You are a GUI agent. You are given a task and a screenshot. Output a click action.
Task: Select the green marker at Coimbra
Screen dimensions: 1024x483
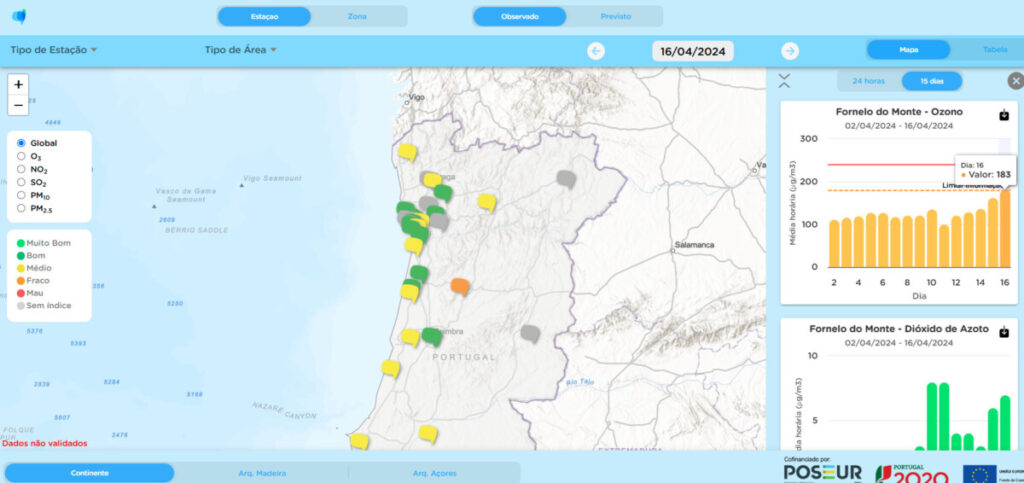(x=432, y=336)
